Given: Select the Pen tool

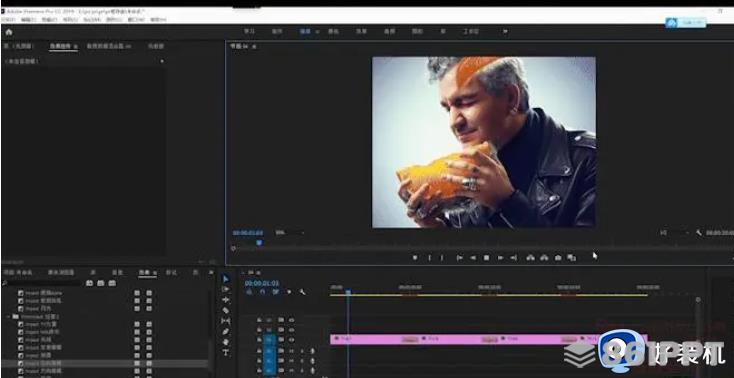Looking at the screenshot, I should point(226,331).
